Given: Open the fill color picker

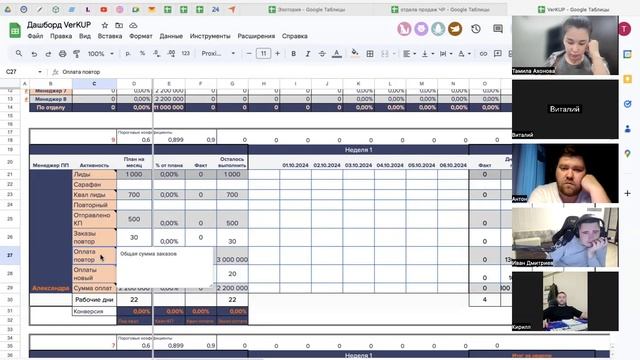Looking at the screenshot, I should pyautogui.click(x=355, y=53).
